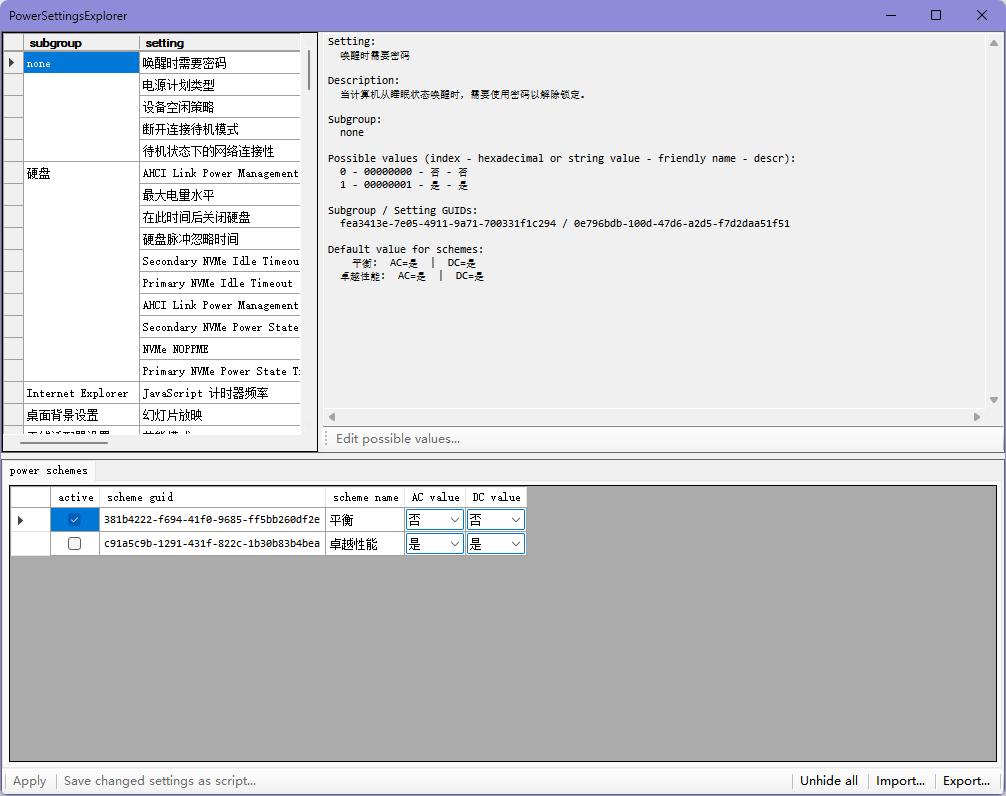Click Edit possible values toolbar item
This screenshot has width=1006, height=796.
click(397, 438)
